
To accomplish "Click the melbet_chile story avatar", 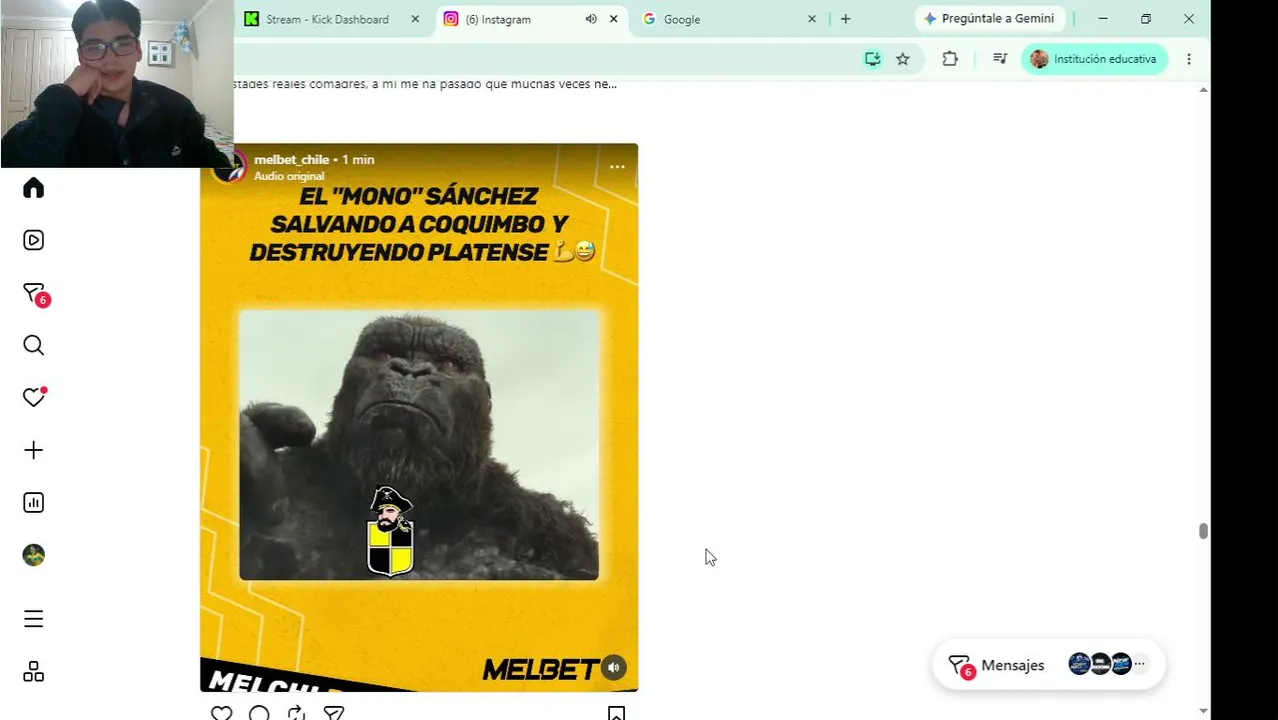I will (x=231, y=167).
